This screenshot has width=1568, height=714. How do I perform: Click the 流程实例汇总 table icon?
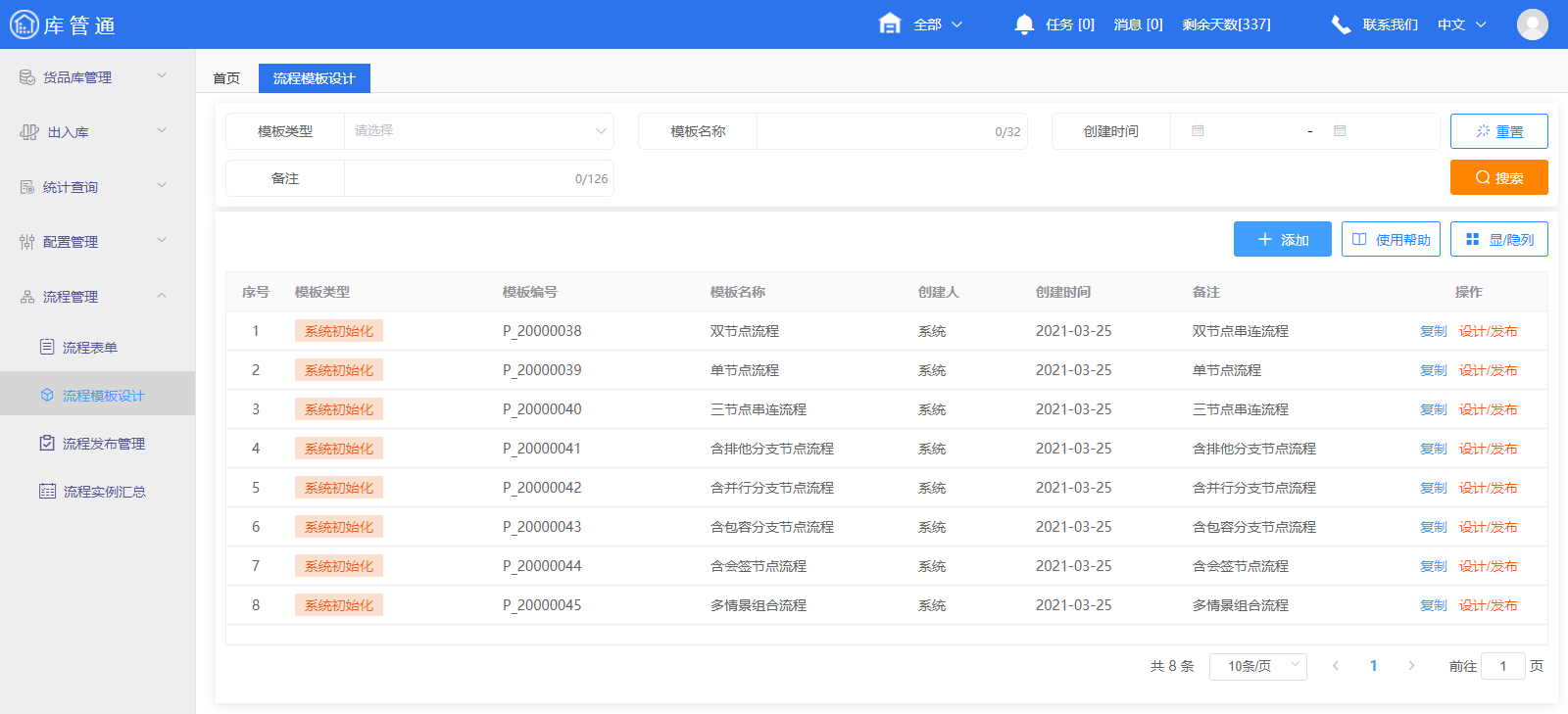[47, 492]
